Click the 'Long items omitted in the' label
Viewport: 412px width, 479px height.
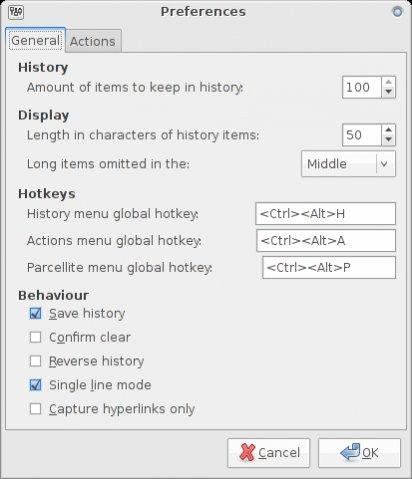(x=108, y=164)
